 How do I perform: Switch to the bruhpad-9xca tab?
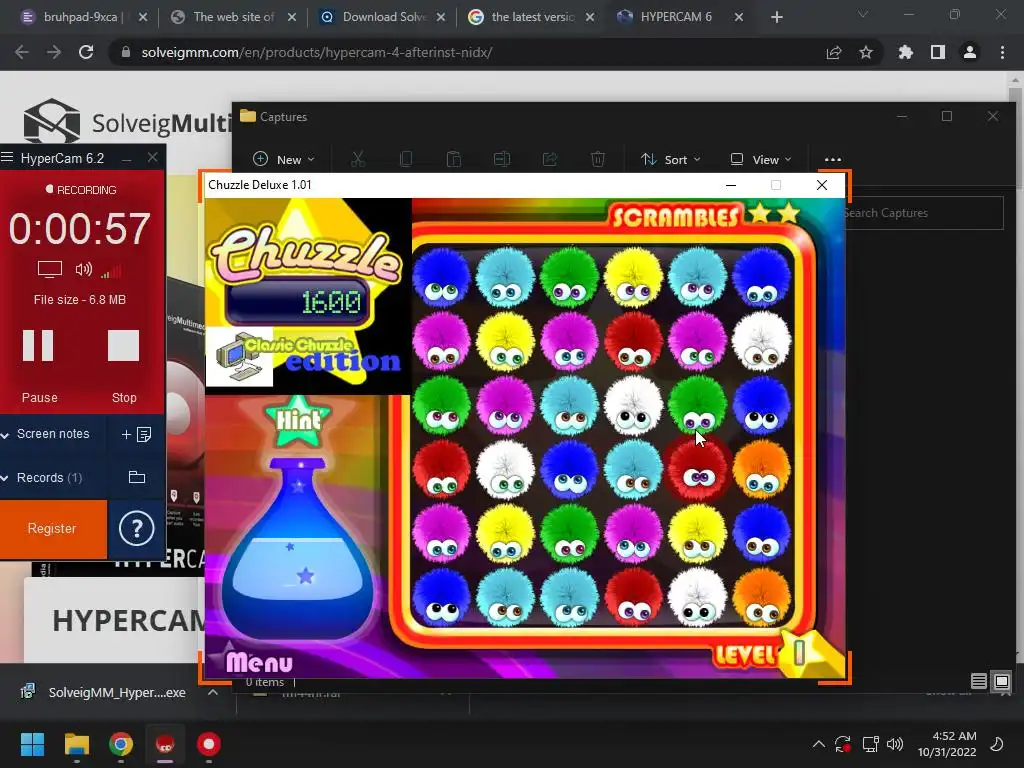click(82, 17)
